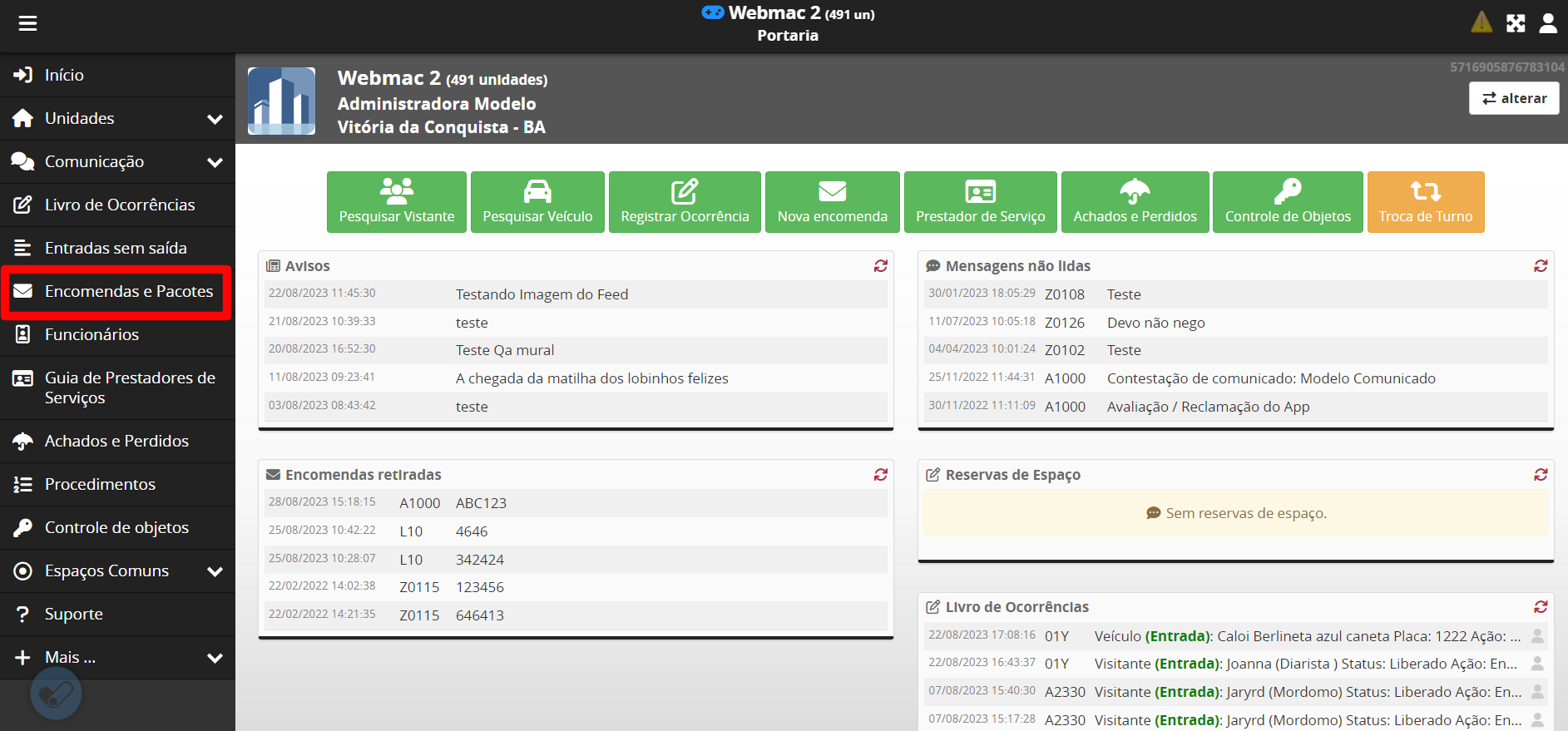The width and height of the screenshot is (1568, 731).
Task: Refresh the Reservas de Espaço panel
Action: point(1541,475)
